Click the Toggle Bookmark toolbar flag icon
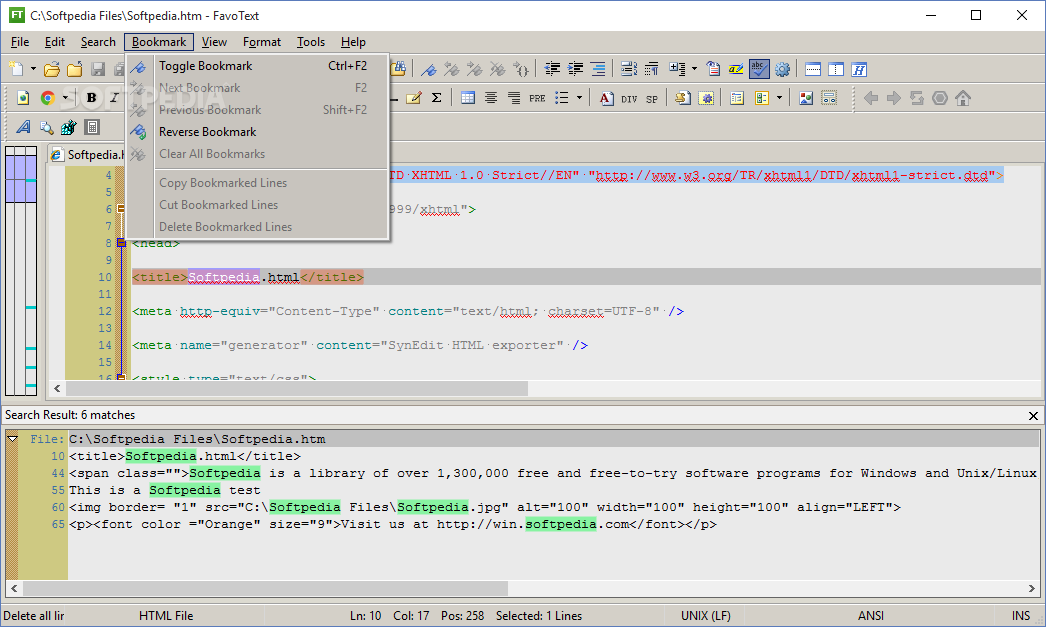 [429, 69]
